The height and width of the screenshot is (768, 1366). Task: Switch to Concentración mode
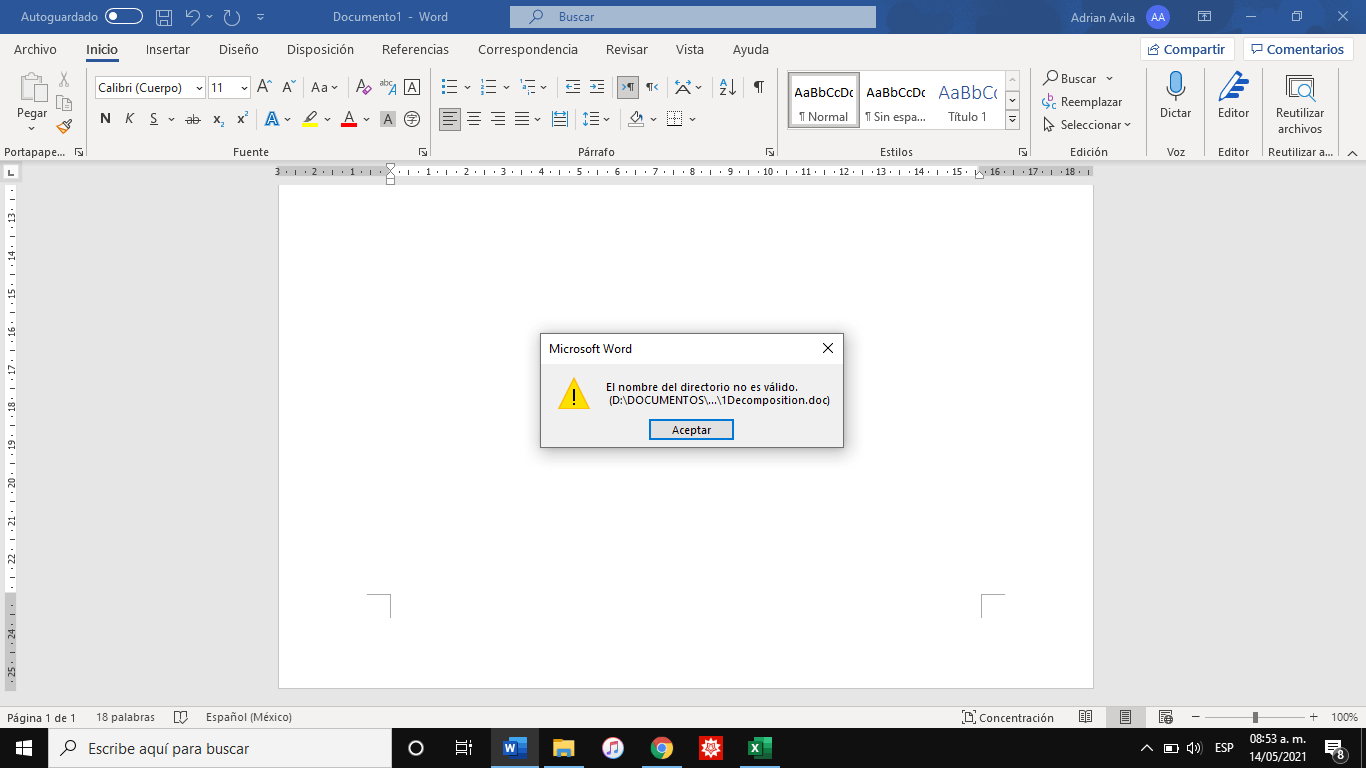point(1007,717)
